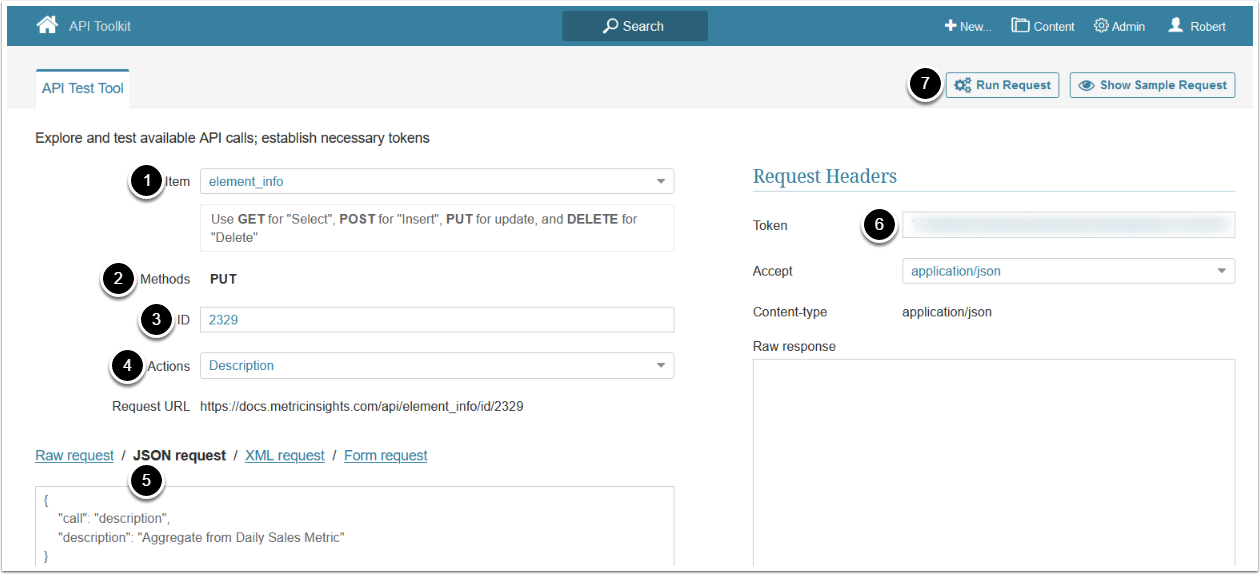Click the Admin gear icon

coord(1101,26)
